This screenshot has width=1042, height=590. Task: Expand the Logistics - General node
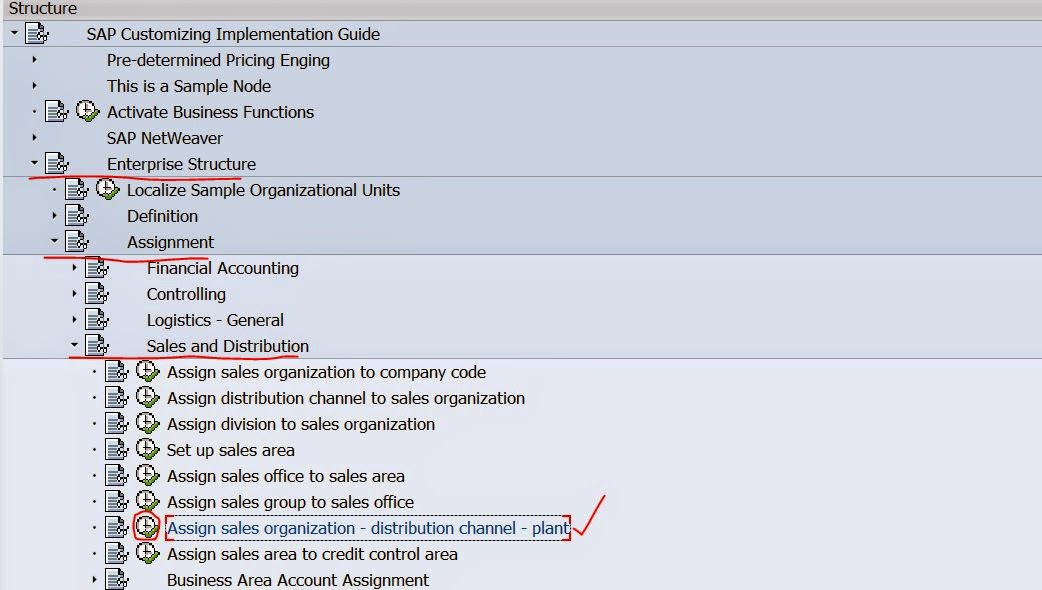(74, 320)
